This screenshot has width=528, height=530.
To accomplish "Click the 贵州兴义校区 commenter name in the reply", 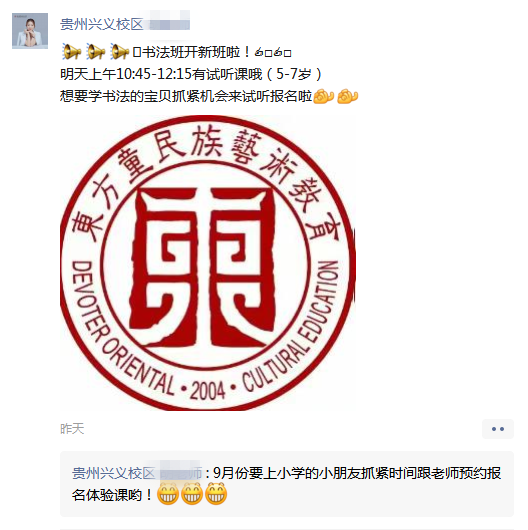I will [114, 473].
